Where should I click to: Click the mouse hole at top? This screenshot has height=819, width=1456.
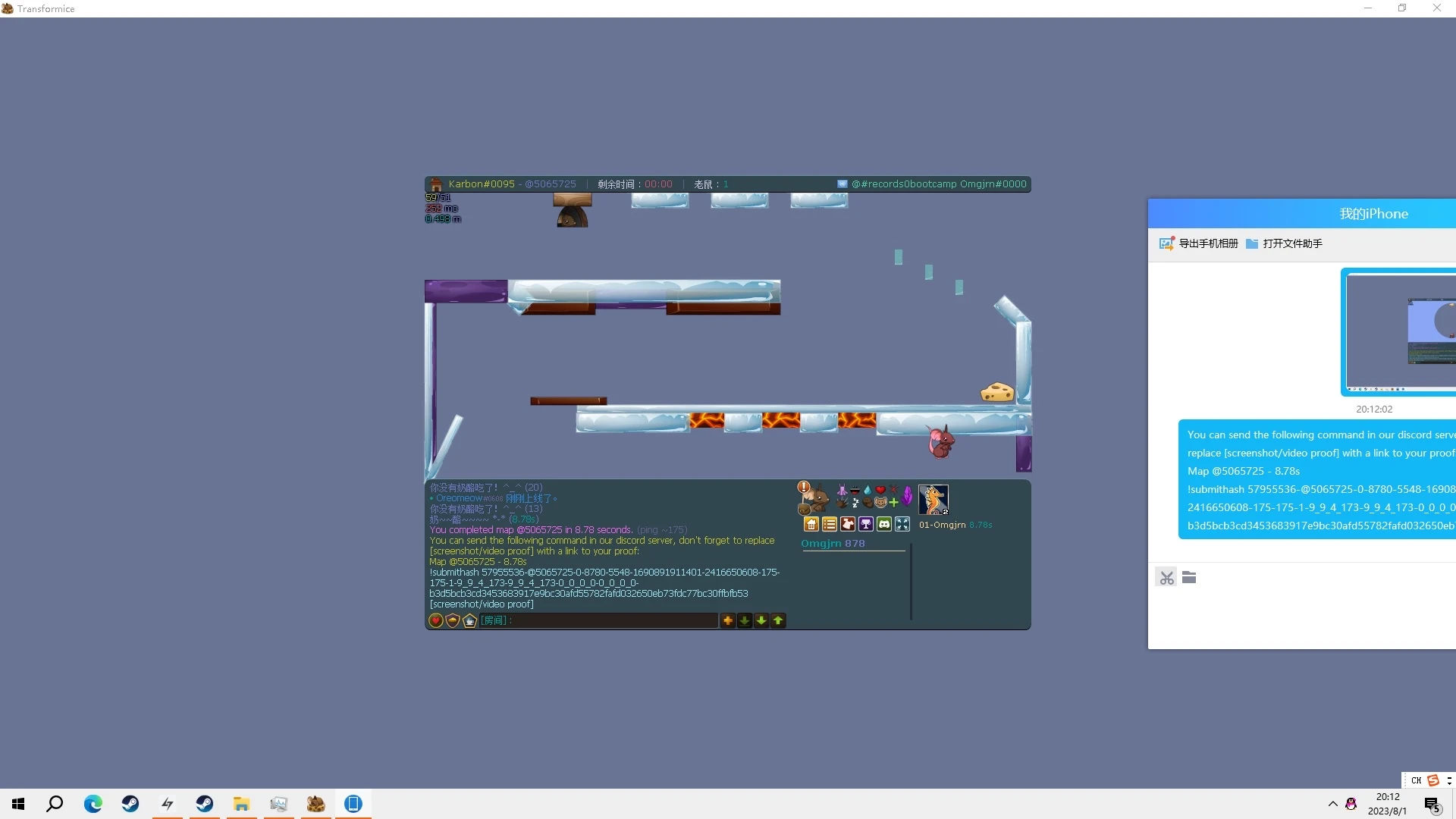572,217
